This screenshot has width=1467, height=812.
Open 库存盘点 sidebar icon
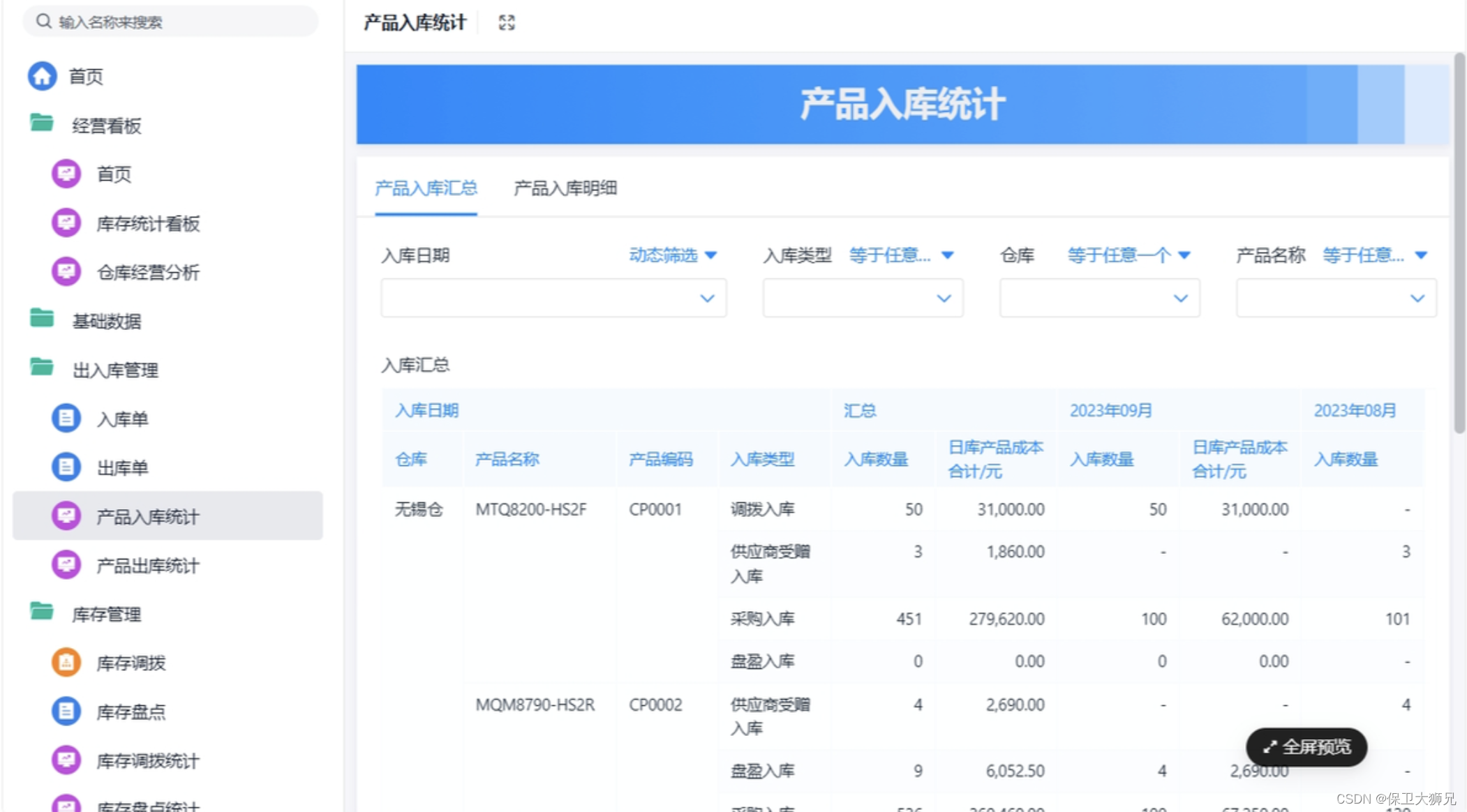coord(66,712)
